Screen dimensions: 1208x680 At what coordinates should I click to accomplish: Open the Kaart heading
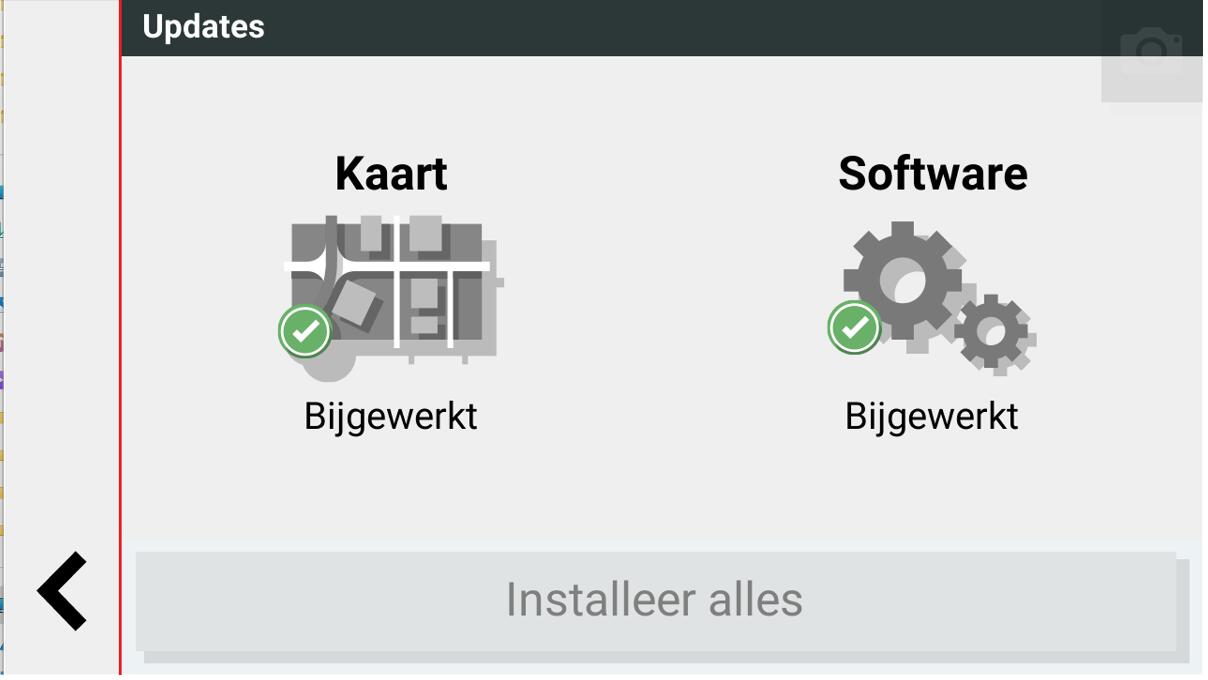[x=391, y=174]
